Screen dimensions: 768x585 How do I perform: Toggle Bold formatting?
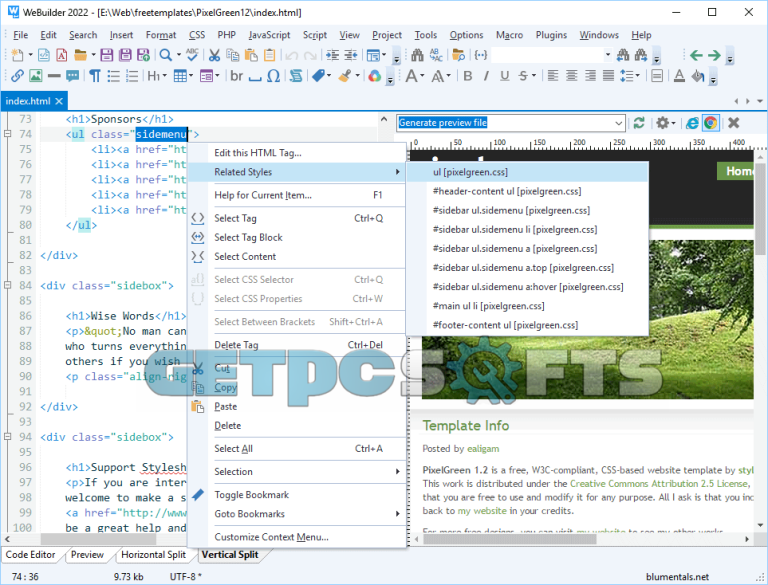[468, 76]
